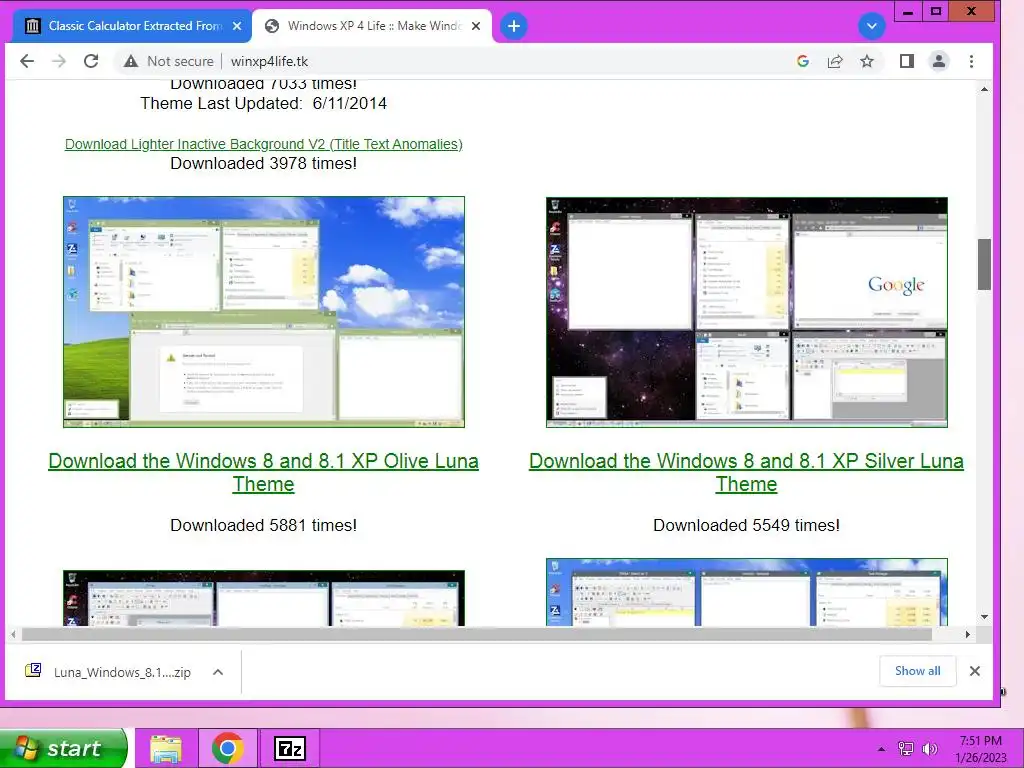The height and width of the screenshot is (768, 1024).
Task: Switch to Classic Calculator Extracted tab
Action: [x=134, y=26]
